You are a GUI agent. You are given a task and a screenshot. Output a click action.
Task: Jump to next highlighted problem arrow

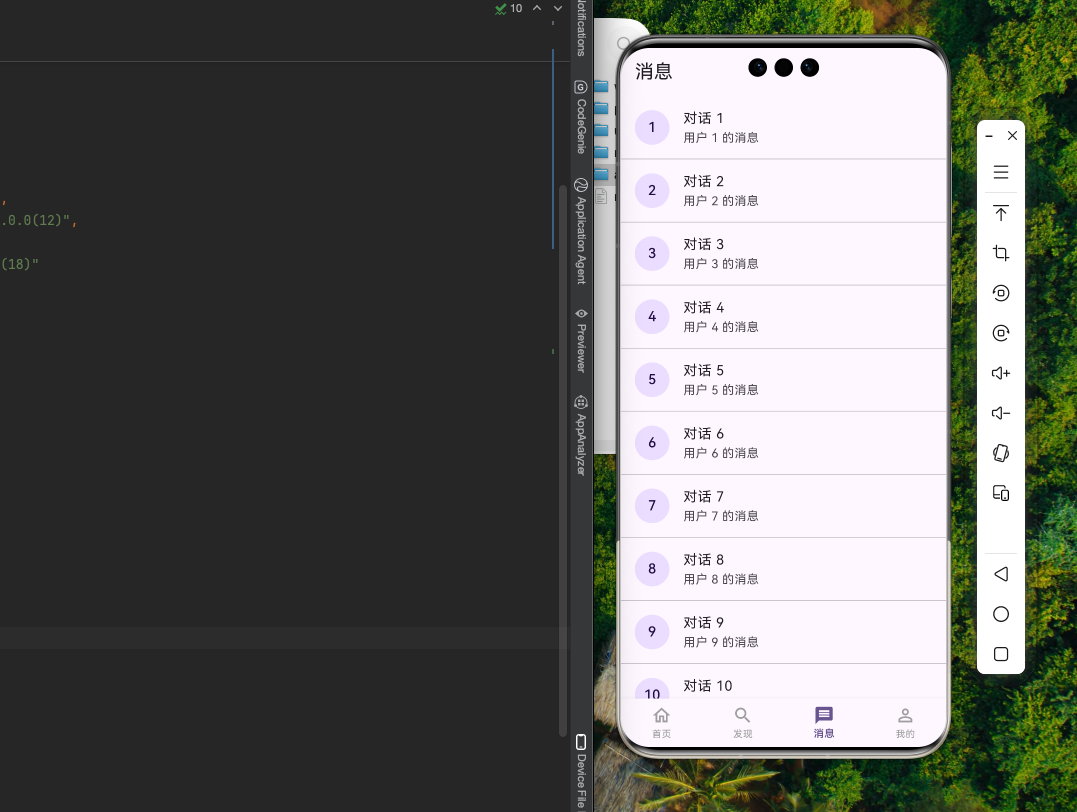(x=558, y=8)
